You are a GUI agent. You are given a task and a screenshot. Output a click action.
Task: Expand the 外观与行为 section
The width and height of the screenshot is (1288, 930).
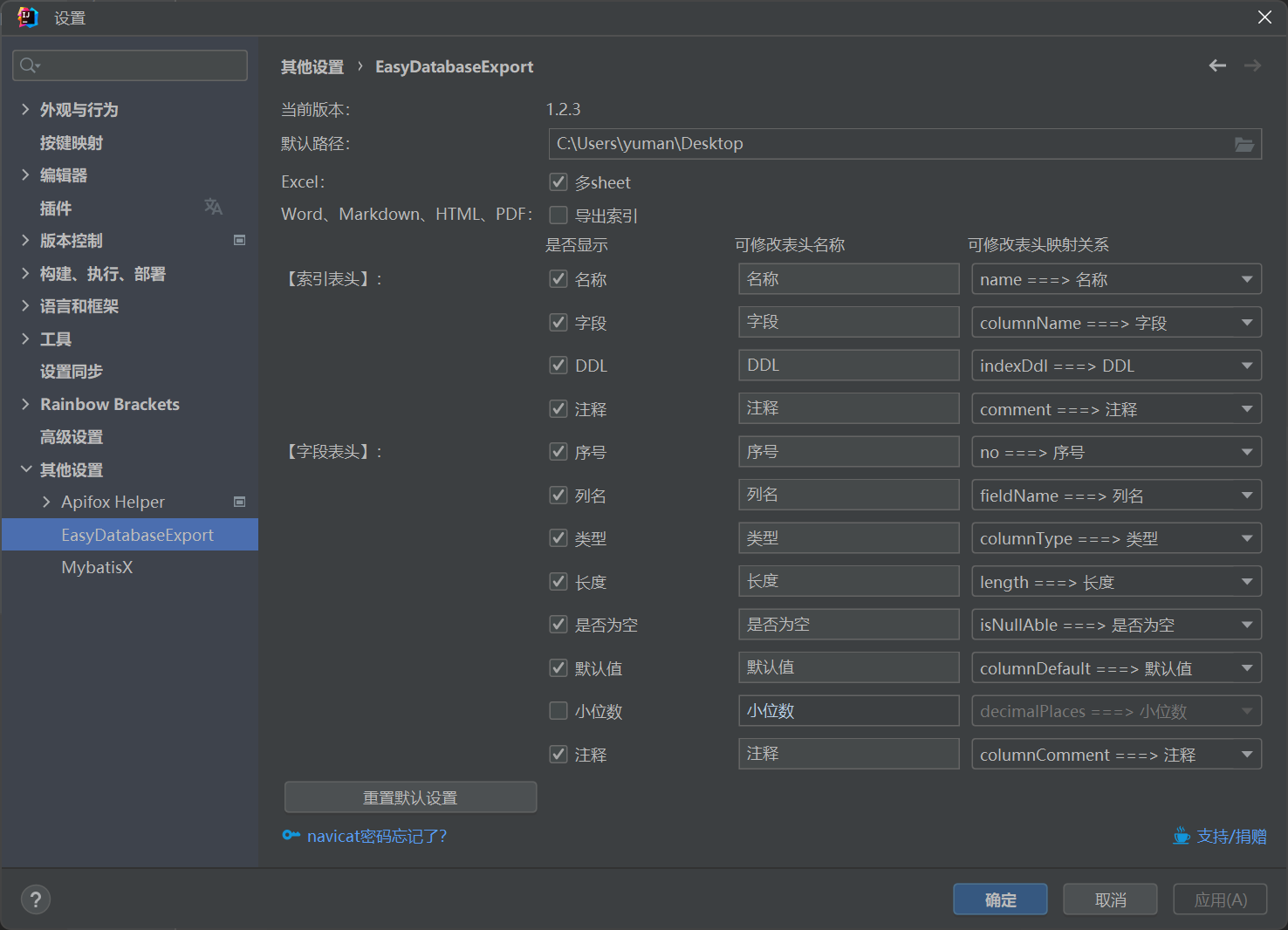pos(25,109)
